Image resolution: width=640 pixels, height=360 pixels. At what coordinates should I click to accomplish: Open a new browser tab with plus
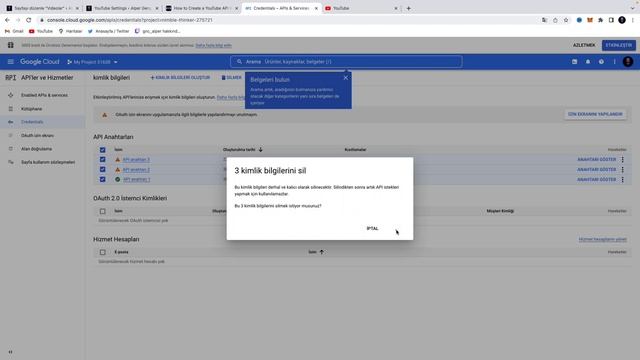[408, 8]
